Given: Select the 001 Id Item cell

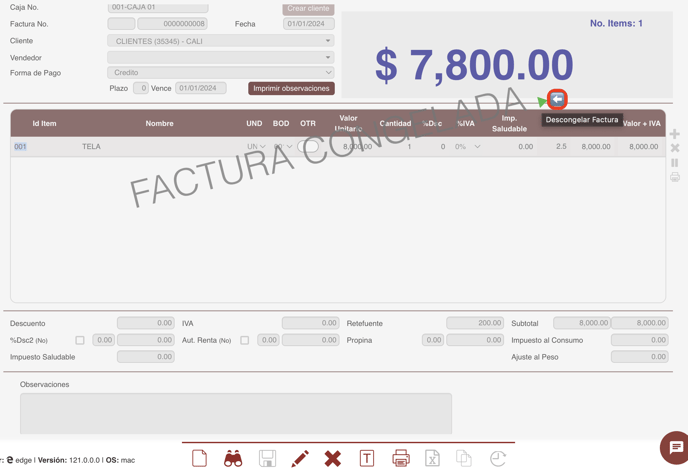Looking at the screenshot, I should tap(20, 147).
